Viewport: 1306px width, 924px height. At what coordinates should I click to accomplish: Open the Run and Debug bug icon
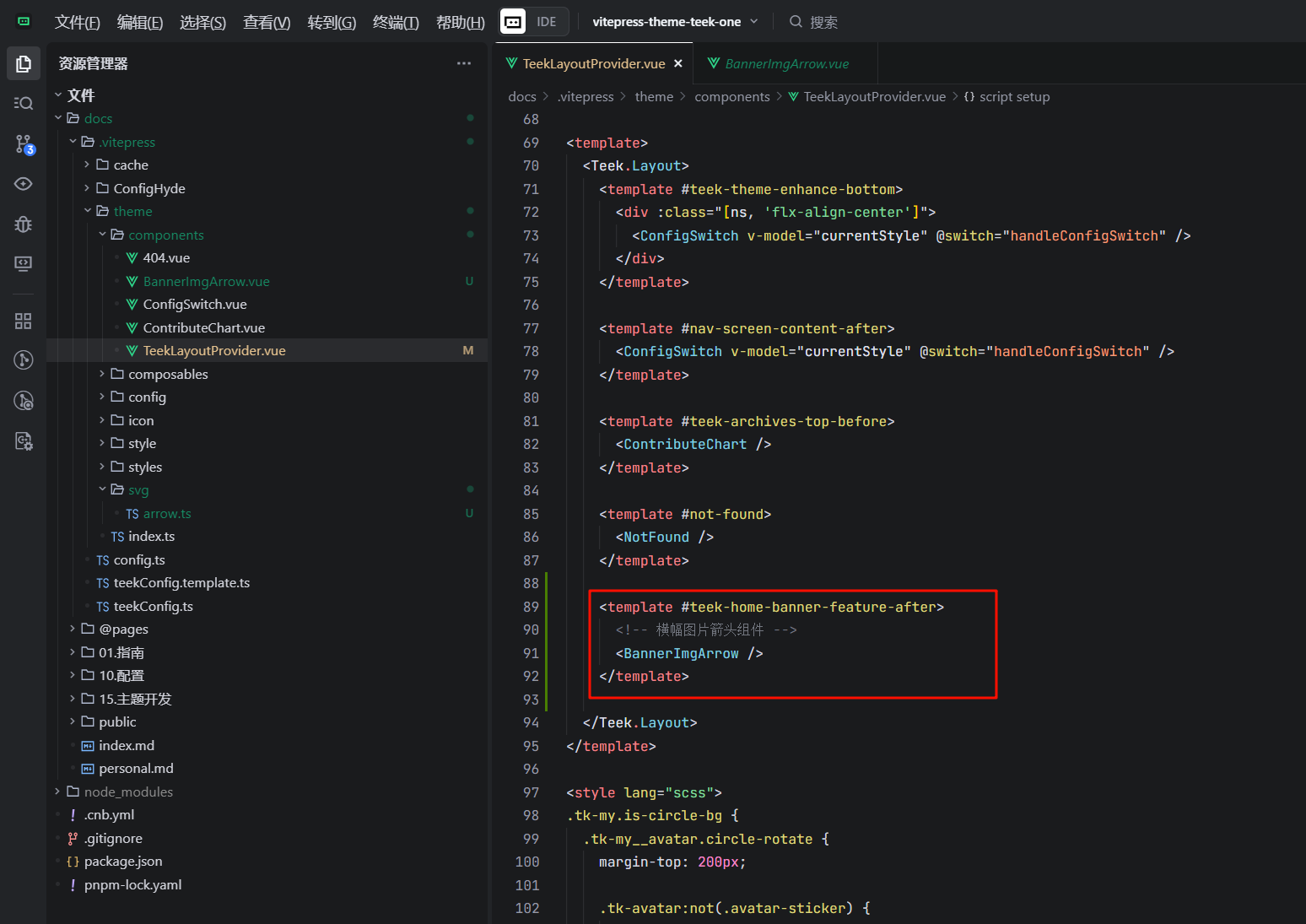click(x=24, y=224)
